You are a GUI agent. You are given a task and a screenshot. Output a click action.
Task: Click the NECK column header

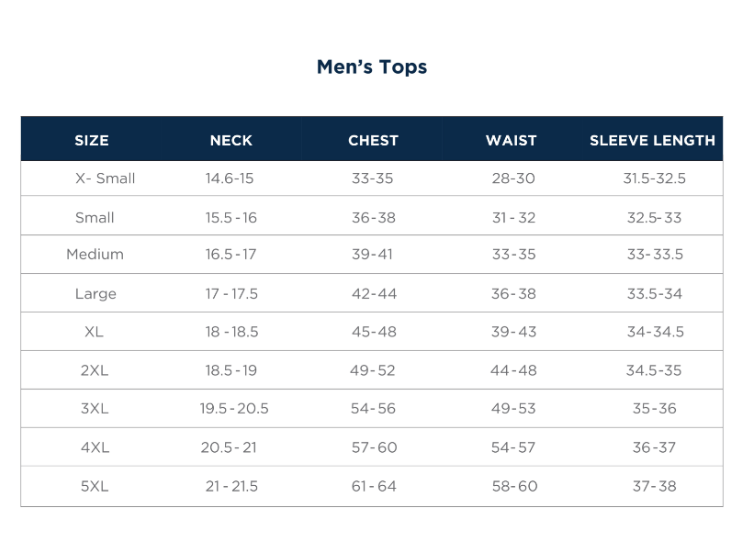tap(231, 141)
